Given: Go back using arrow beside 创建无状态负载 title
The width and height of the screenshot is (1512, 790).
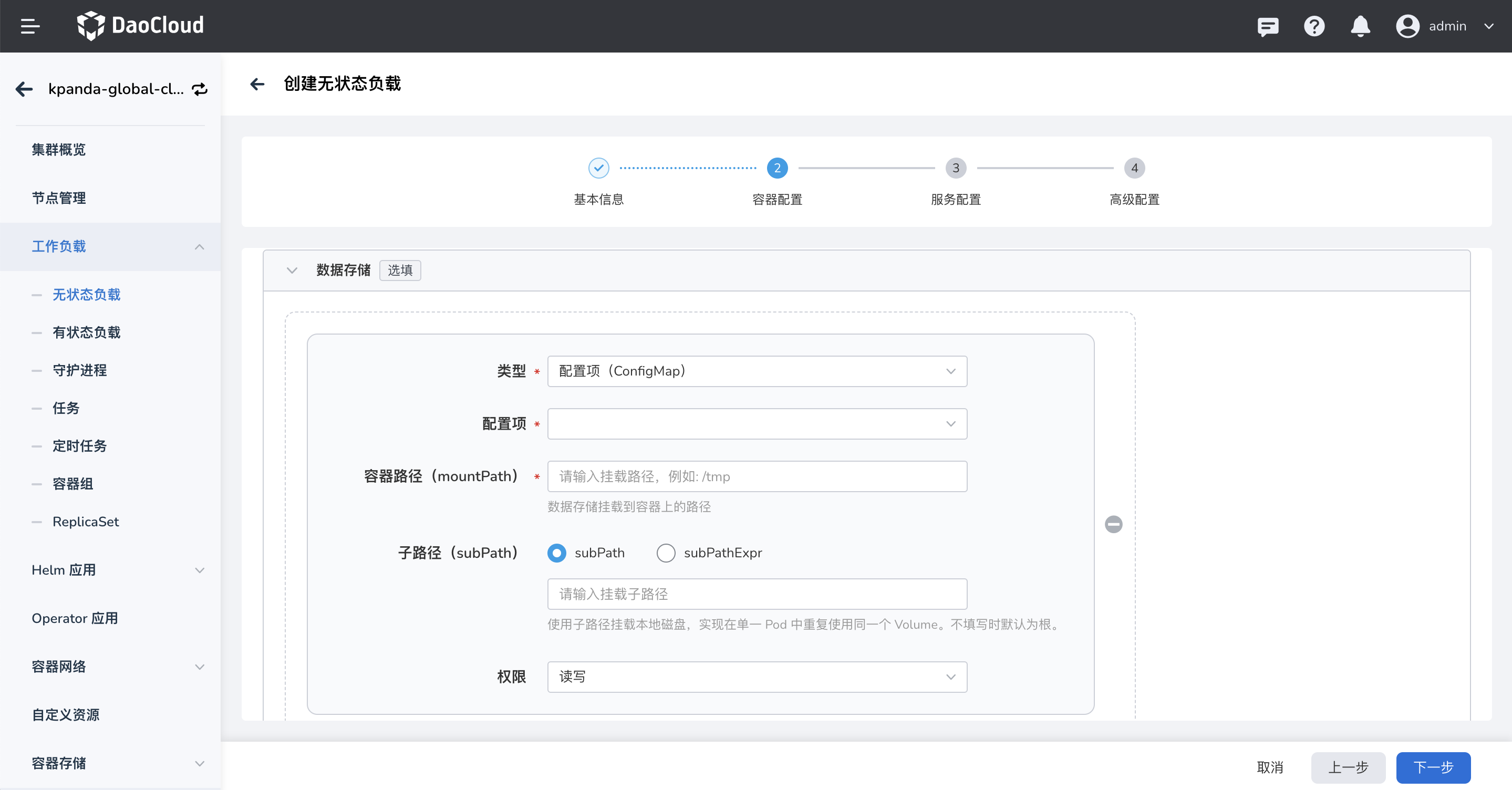Looking at the screenshot, I should (x=257, y=84).
